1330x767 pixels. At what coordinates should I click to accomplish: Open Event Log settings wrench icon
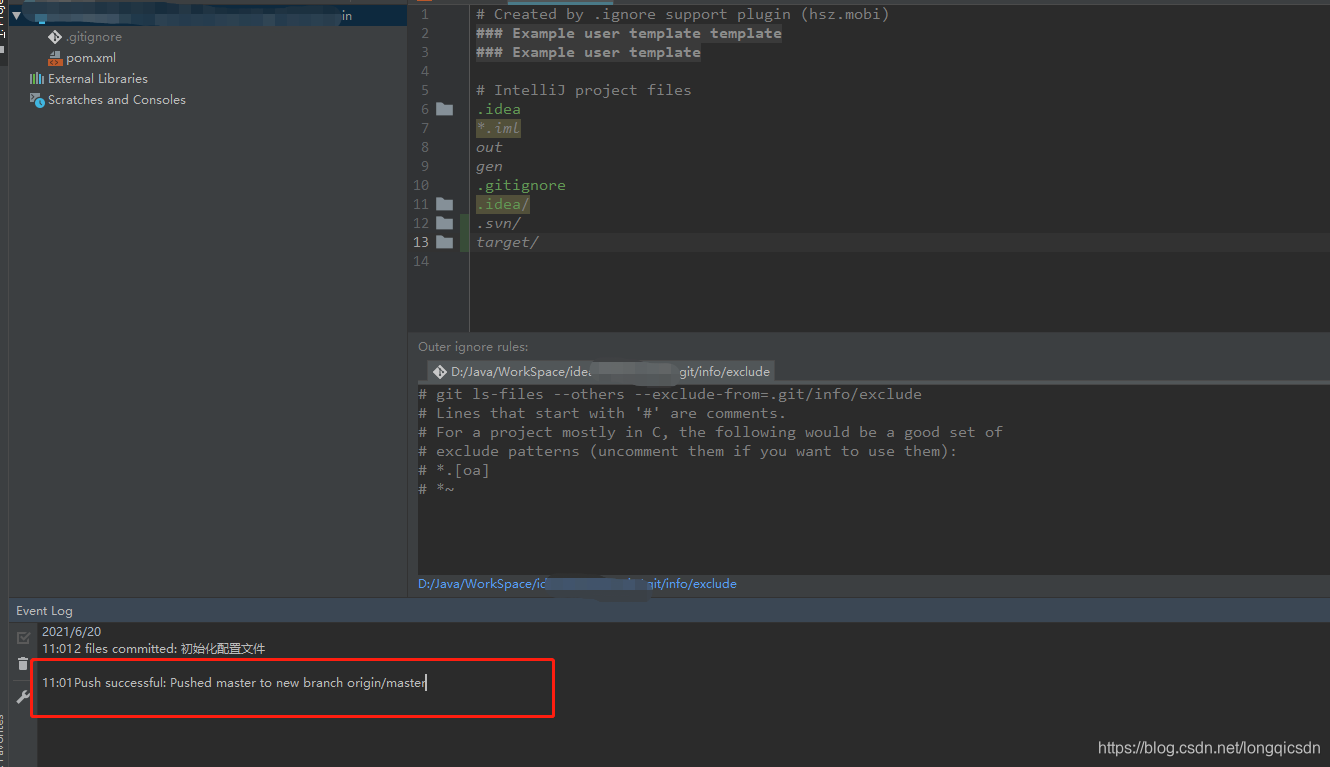pyautogui.click(x=24, y=697)
